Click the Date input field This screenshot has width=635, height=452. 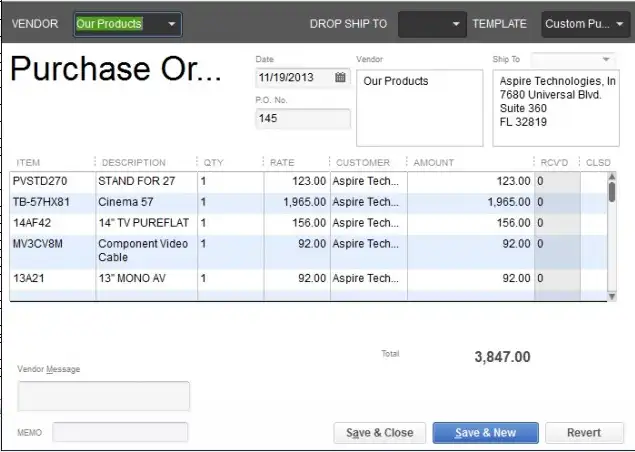(x=294, y=77)
